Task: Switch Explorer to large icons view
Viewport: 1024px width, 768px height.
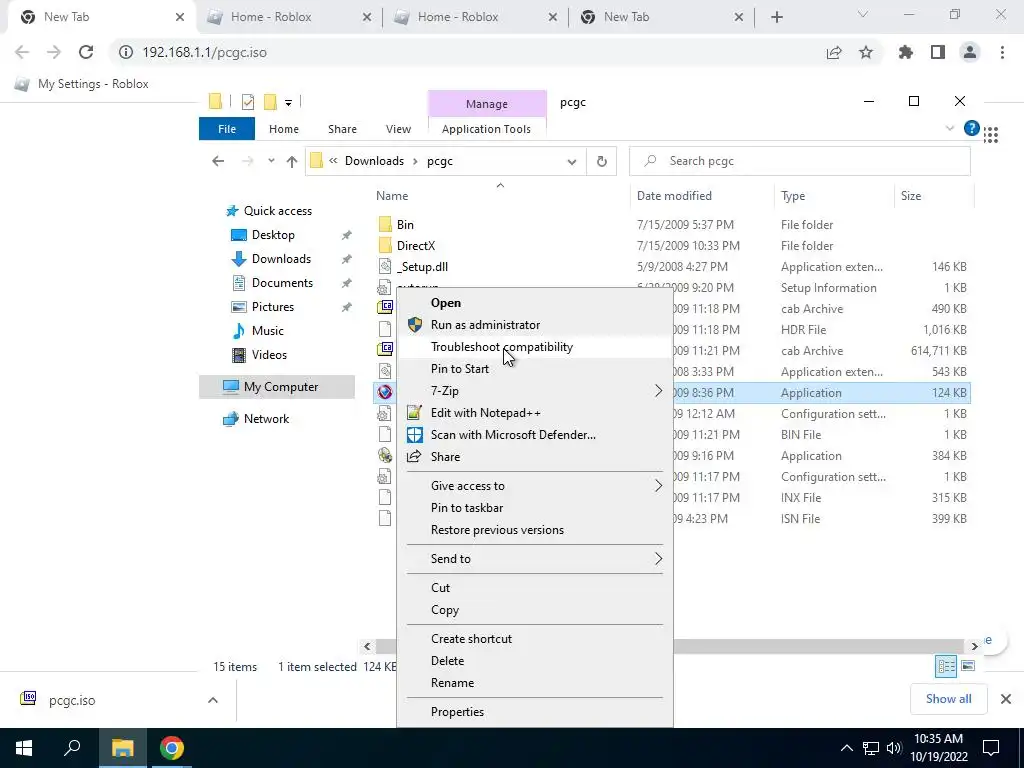Action: [x=968, y=665]
